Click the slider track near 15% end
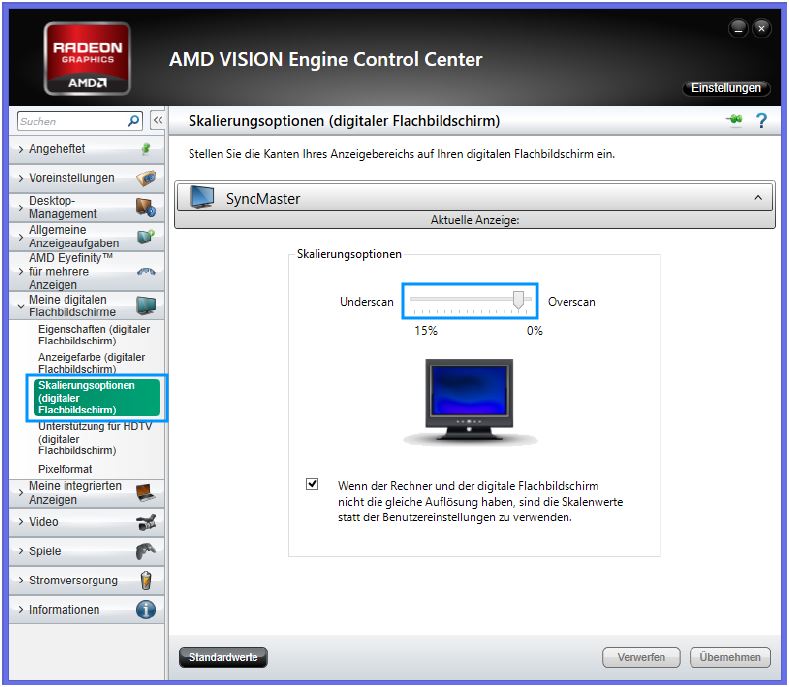Viewport: 789px width, 687px height. pos(417,299)
